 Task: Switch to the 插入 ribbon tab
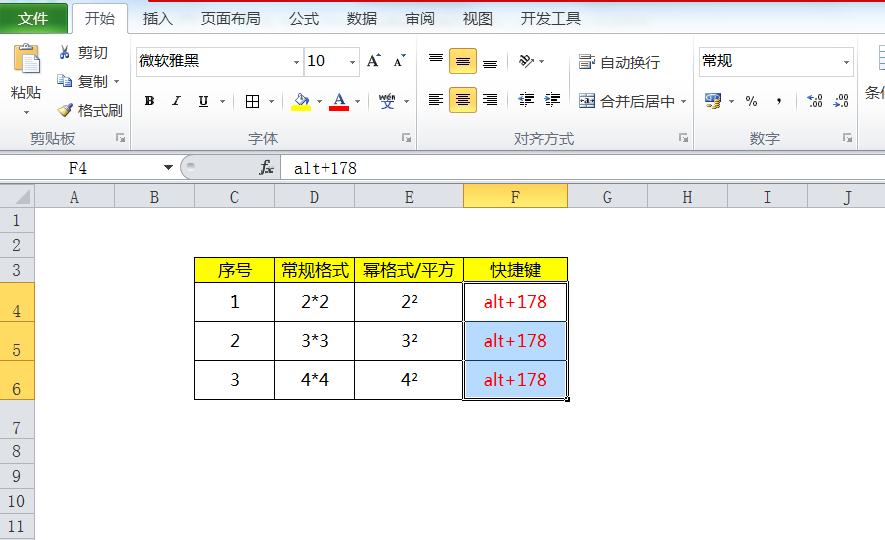[158, 19]
